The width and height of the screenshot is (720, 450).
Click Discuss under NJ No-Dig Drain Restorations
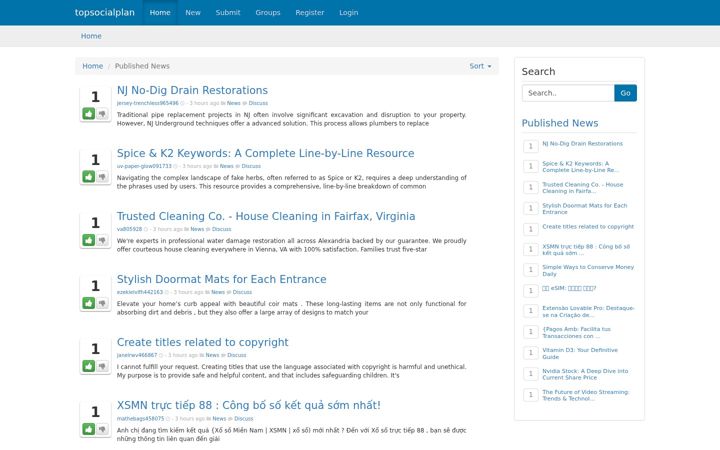point(258,103)
